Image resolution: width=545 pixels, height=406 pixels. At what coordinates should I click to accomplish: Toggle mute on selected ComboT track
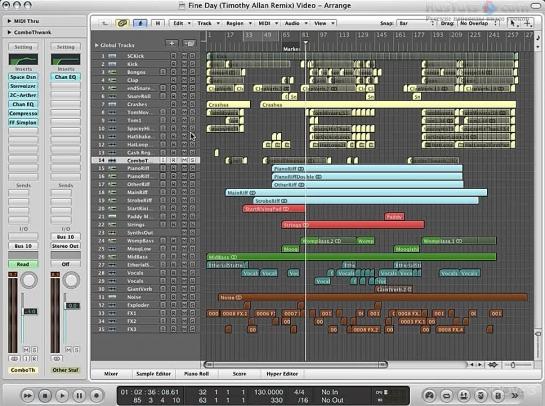point(184,160)
